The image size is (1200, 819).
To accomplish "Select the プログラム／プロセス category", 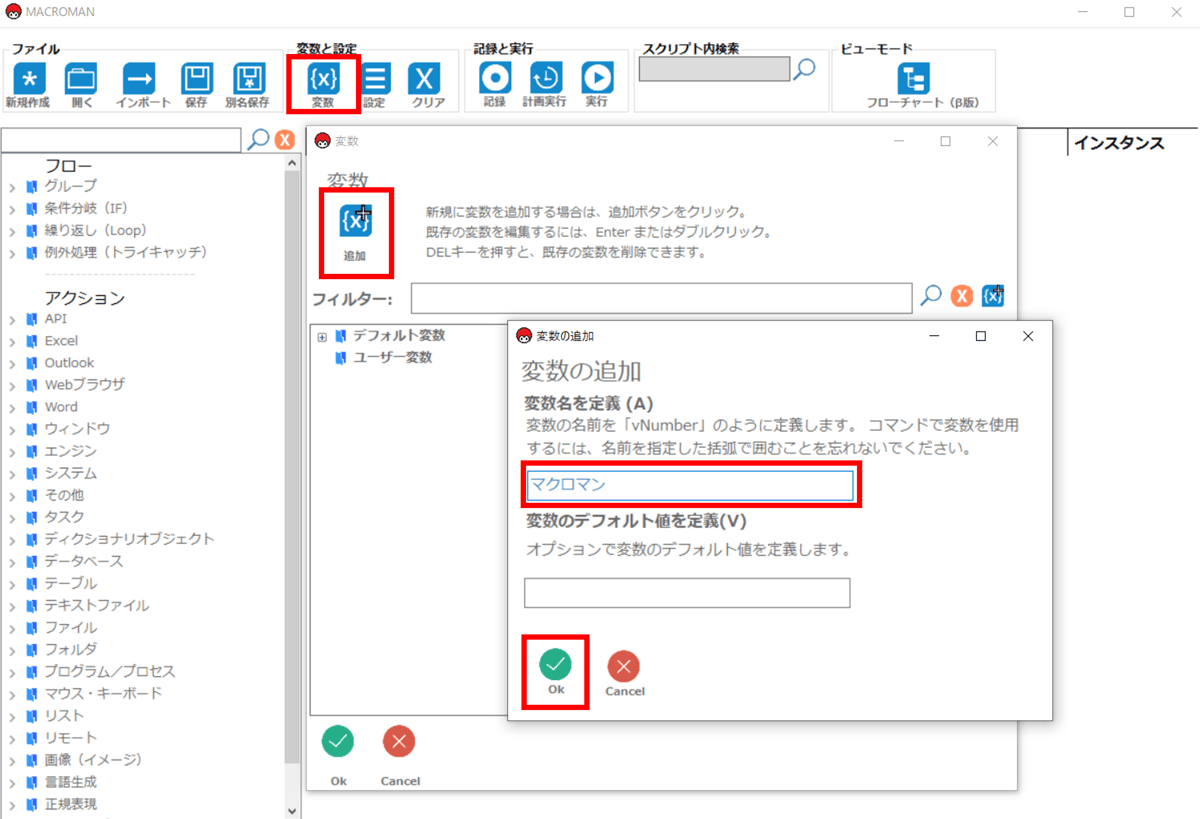I will 110,671.
